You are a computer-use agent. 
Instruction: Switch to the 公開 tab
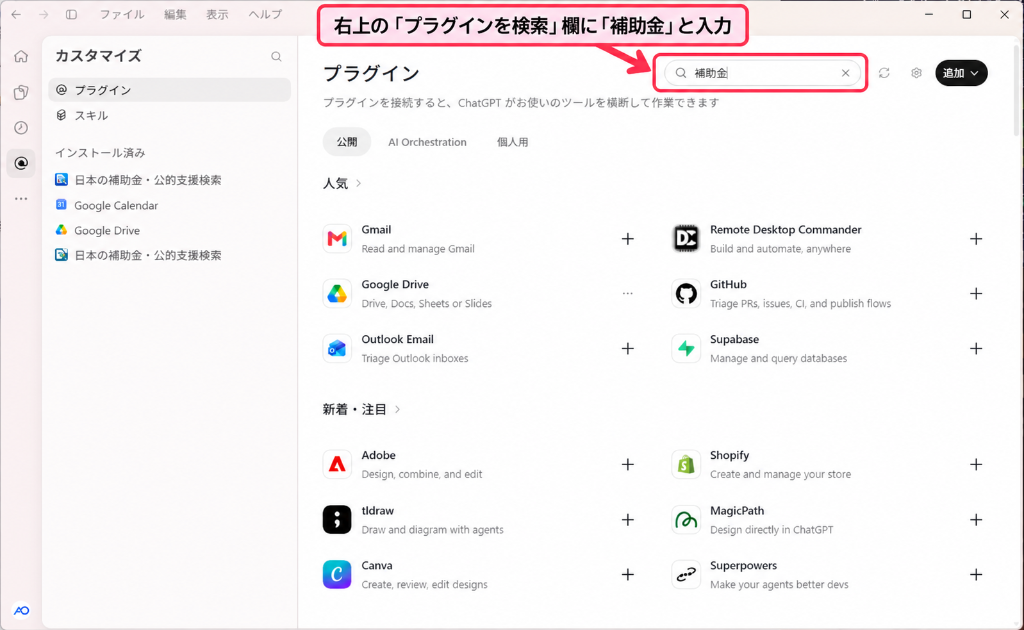pos(347,142)
